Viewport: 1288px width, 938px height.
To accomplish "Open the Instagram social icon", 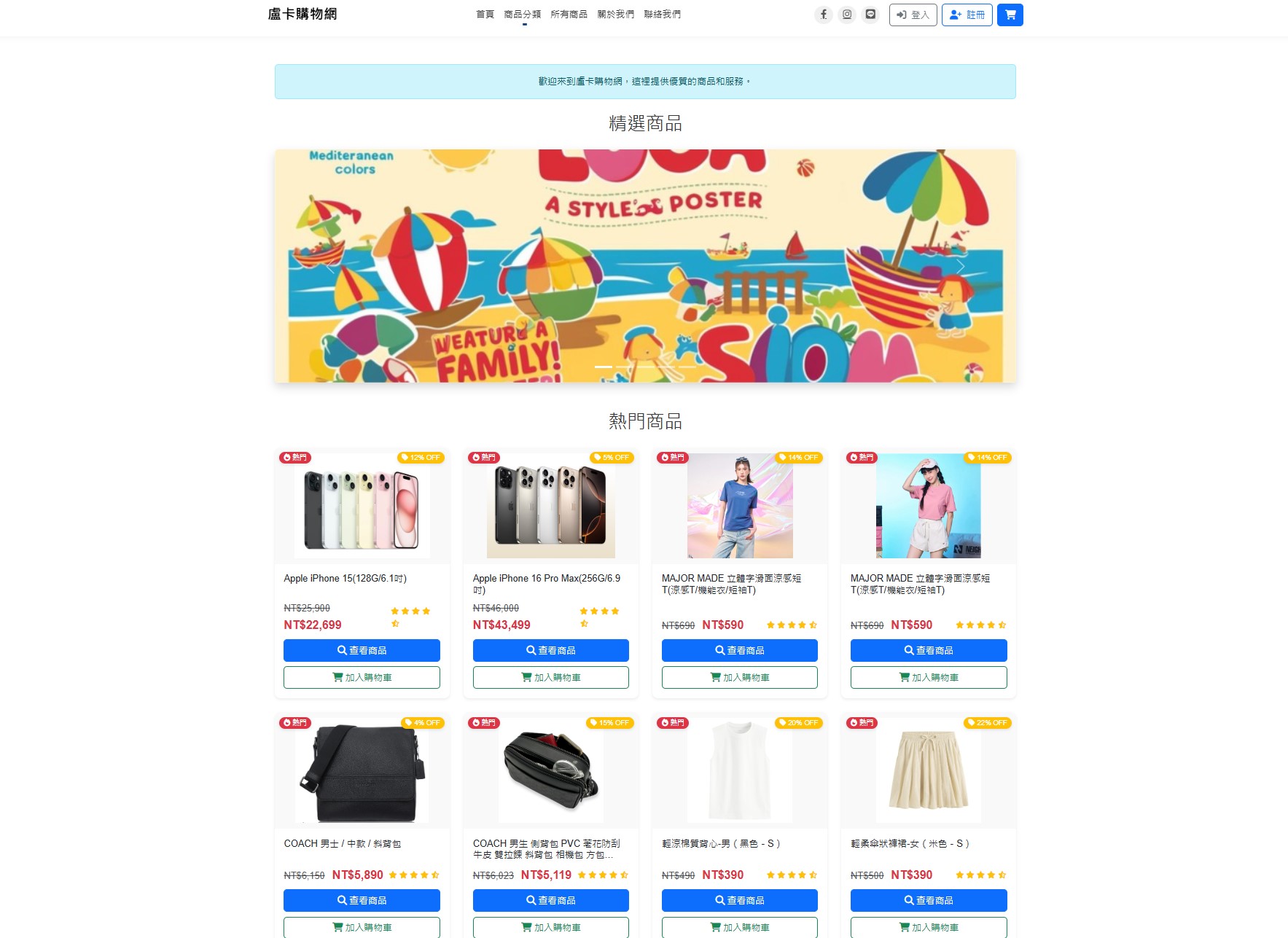I will point(846,15).
